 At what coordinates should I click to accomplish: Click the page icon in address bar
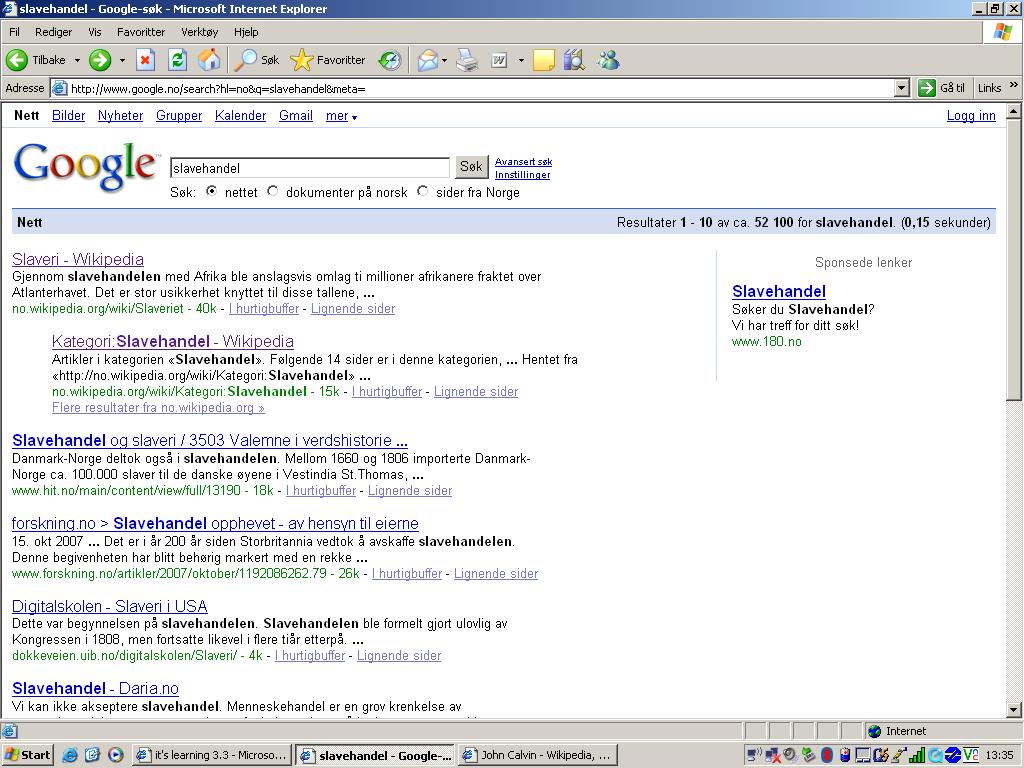click(59, 88)
